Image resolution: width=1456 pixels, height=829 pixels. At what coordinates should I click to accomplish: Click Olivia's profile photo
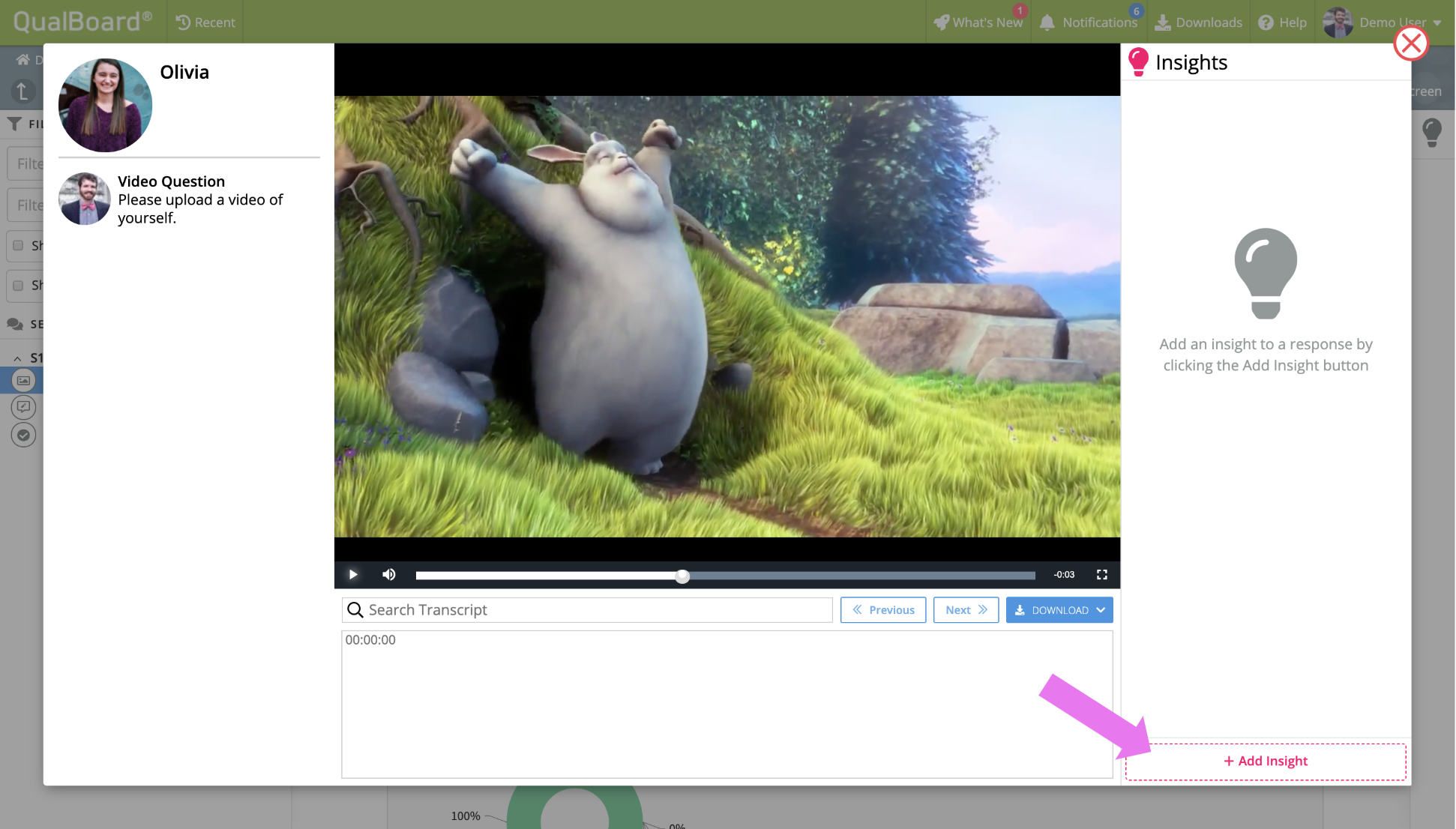105,105
